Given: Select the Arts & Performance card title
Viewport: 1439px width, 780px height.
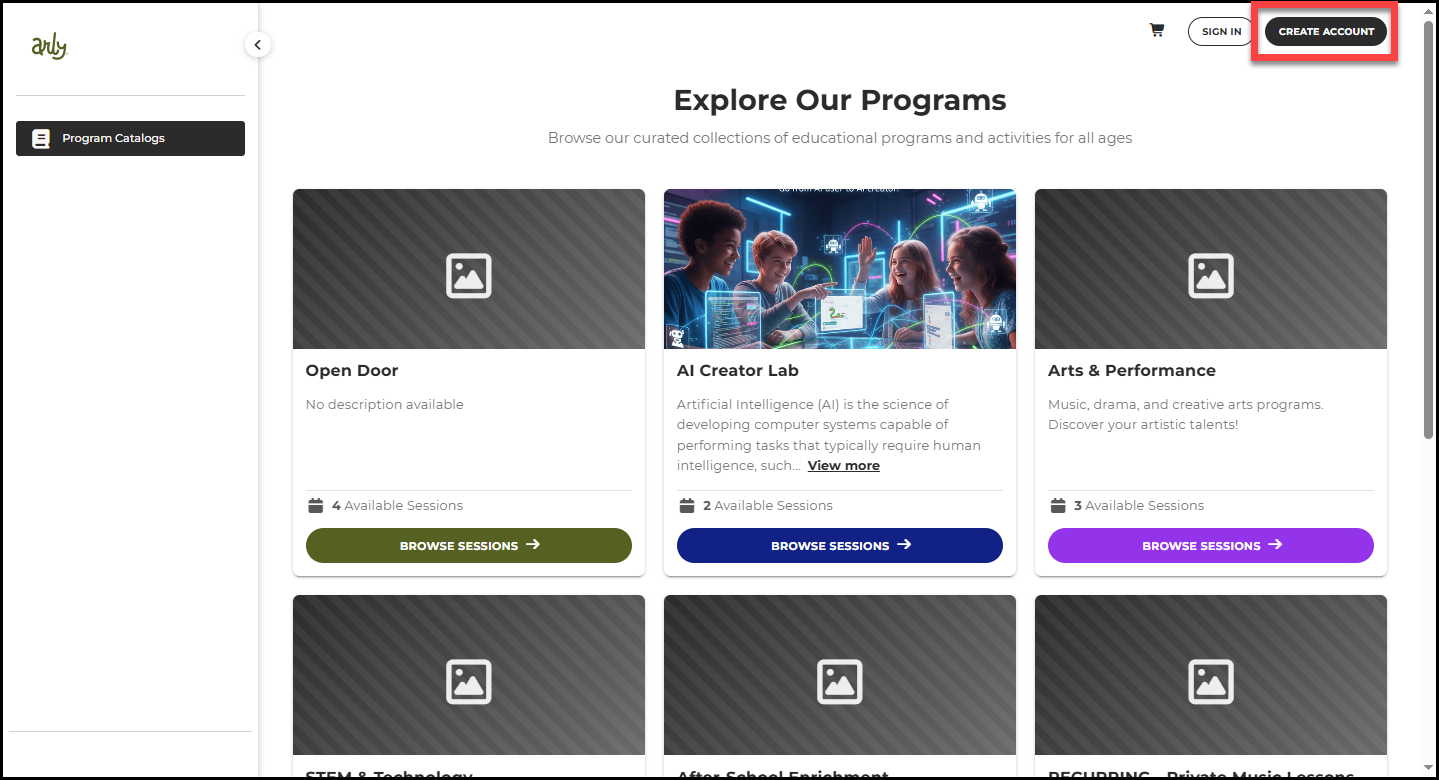Looking at the screenshot, I should pyautogui.click(x=1132, y=370).
